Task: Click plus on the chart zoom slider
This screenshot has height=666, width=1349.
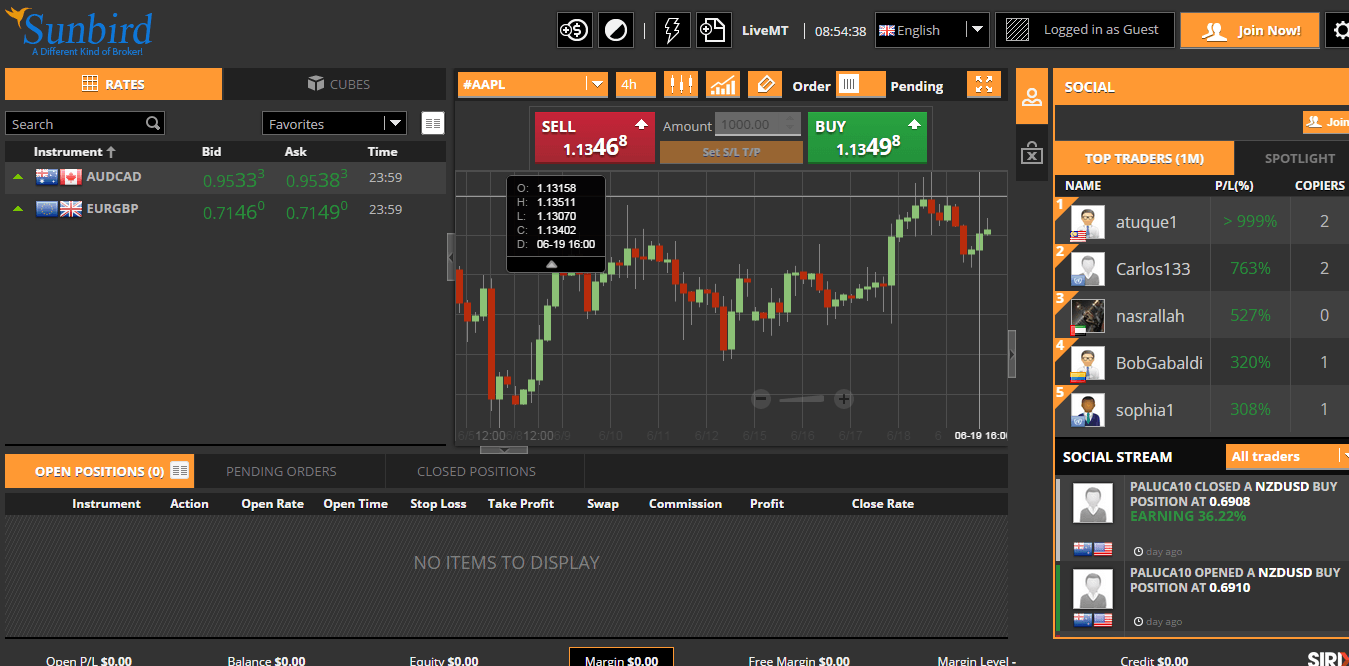Action: [x=843, y=399]
